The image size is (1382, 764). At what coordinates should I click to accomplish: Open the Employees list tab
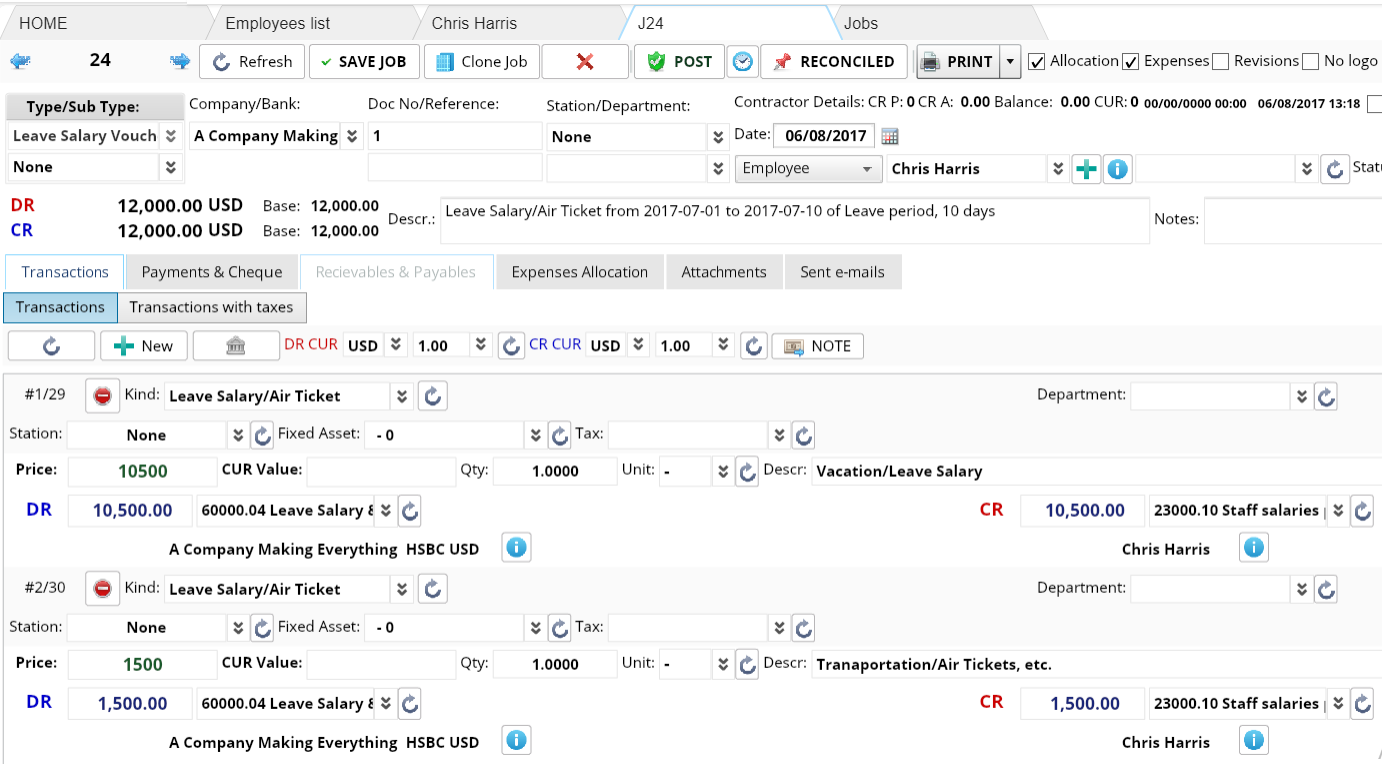click(277, 23)
